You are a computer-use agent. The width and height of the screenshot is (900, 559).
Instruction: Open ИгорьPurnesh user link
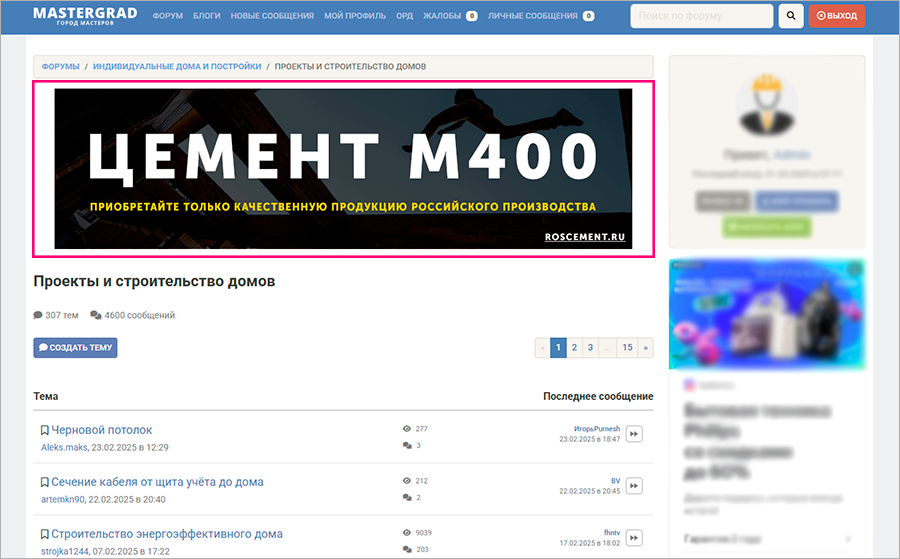pos(597,429)
